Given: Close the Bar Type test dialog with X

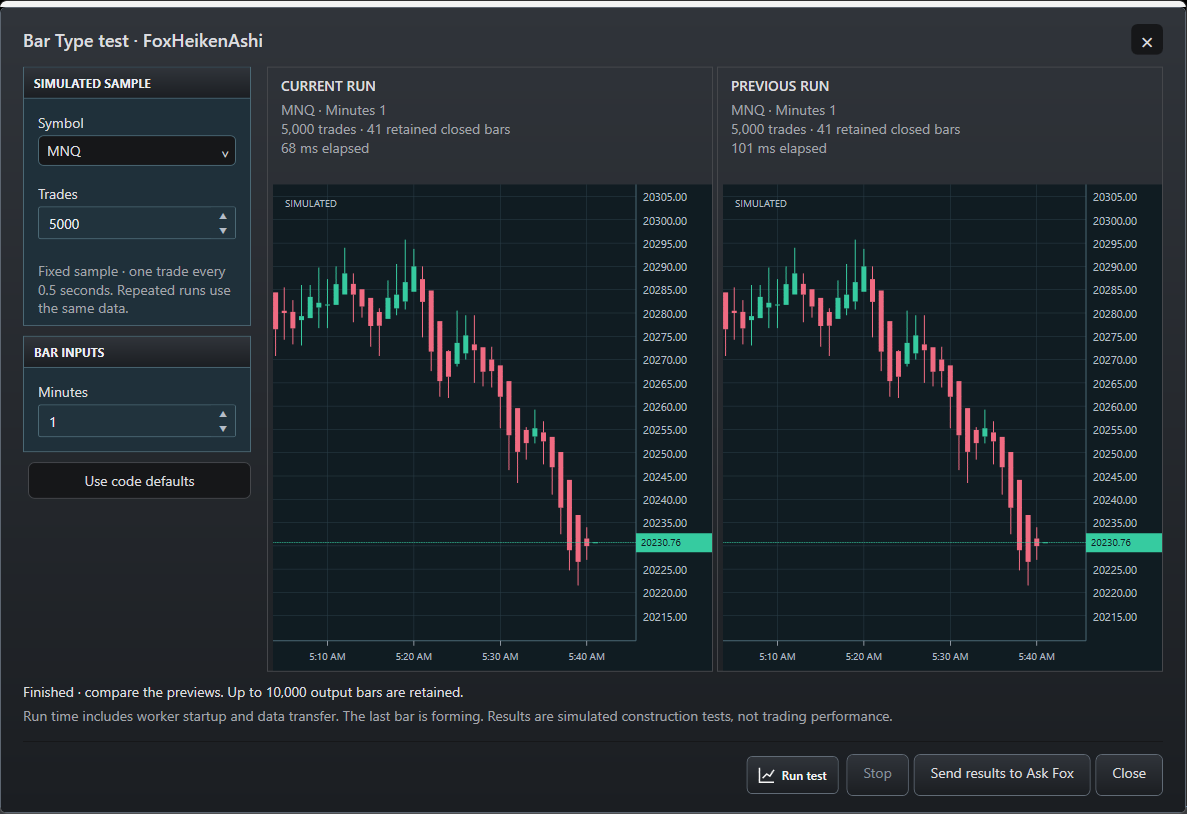Looking at the screenshot, I should click(1146, 41).
